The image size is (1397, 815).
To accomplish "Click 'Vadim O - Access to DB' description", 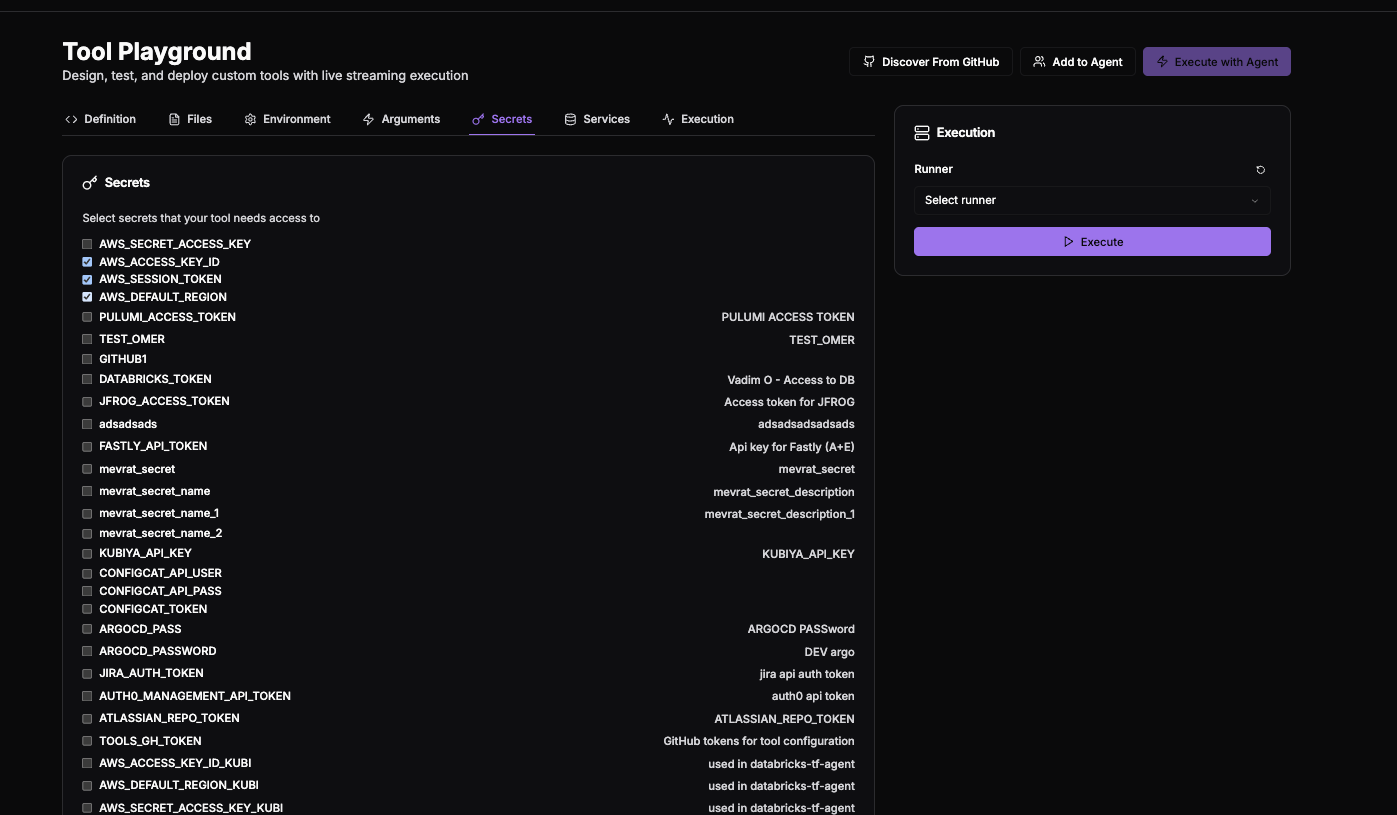I will tap(791, 380).
